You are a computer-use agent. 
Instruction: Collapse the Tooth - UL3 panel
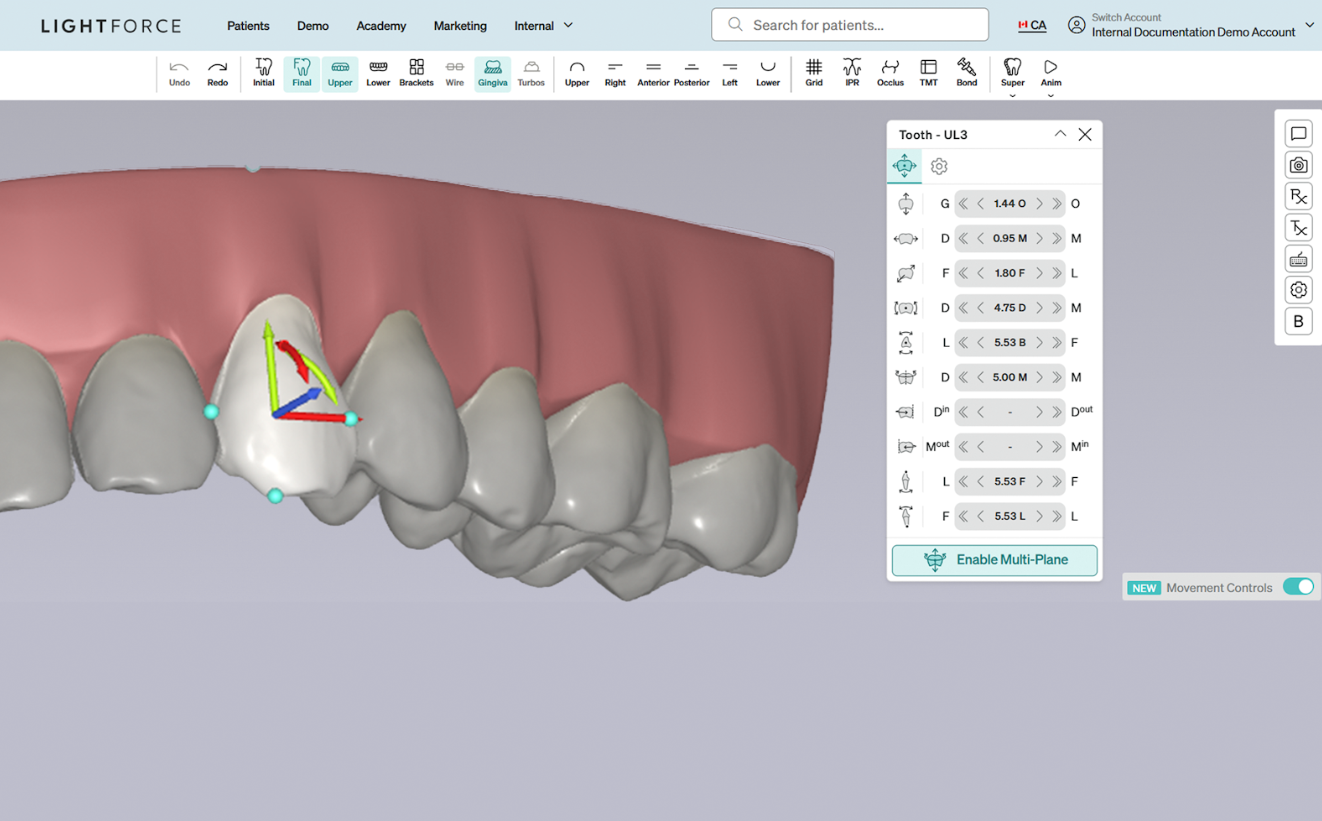[1060, 134]
